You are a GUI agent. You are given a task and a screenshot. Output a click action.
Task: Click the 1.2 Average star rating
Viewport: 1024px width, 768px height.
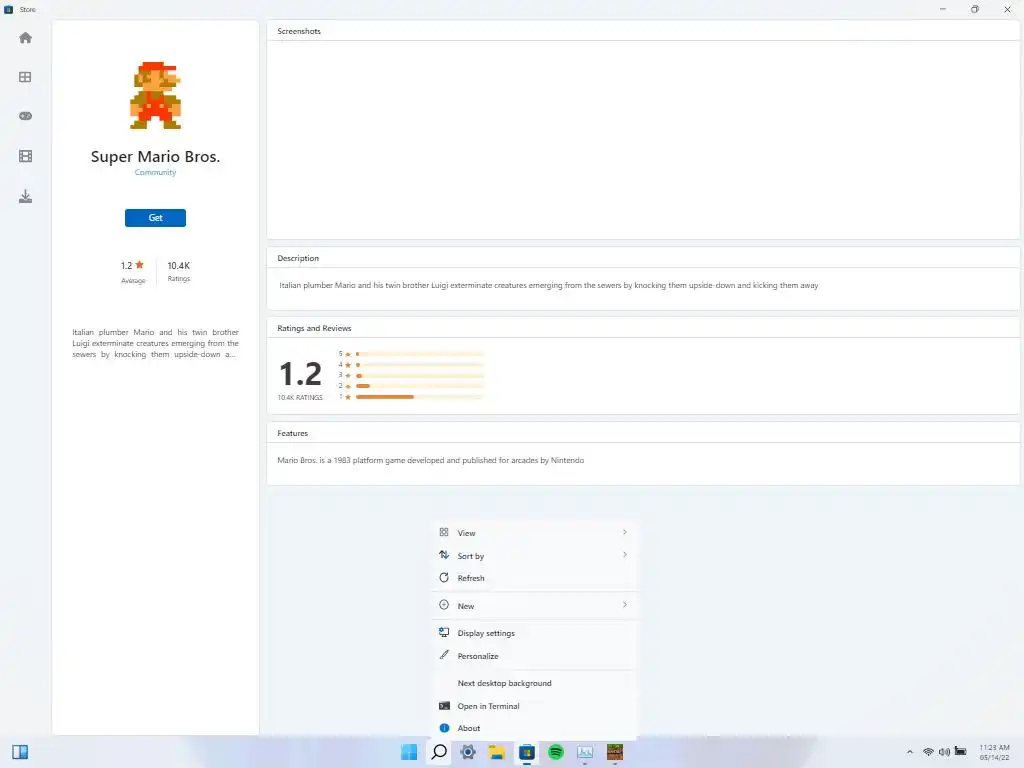133,271
